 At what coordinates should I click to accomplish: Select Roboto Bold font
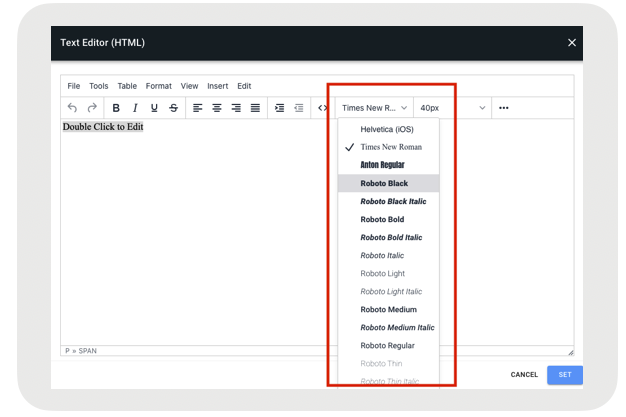click(x=388, y=219)
